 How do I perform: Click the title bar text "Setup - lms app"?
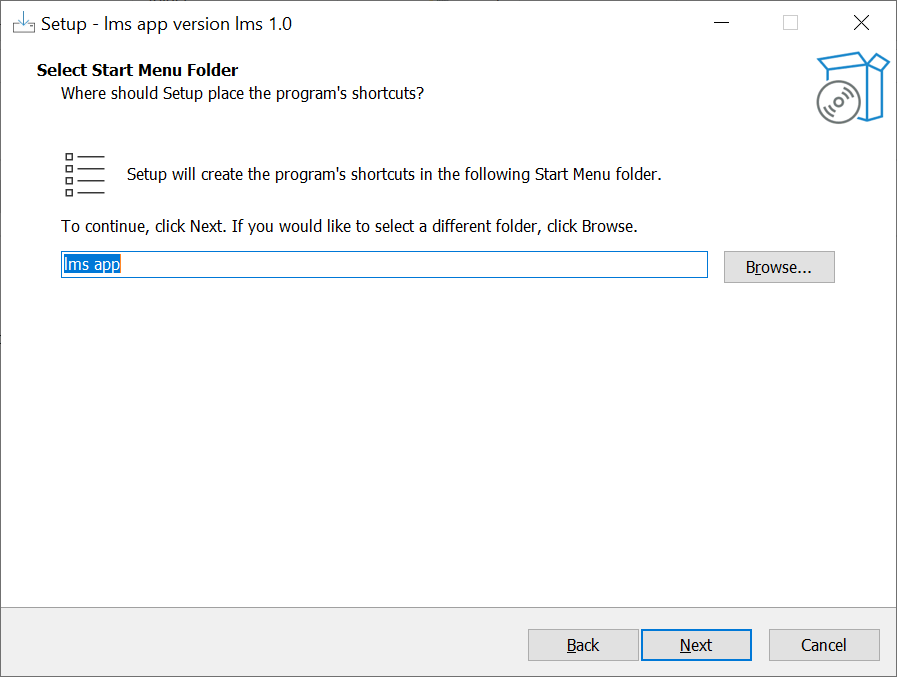tap(166, 24)
